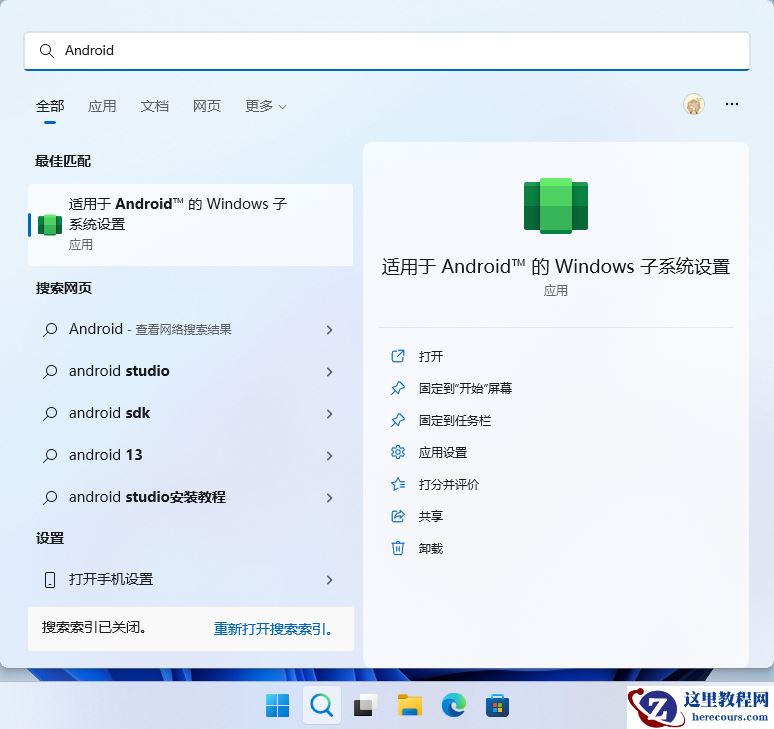The image size is (774, 729).
Task: Expand the chevron next to android 13
Action: 329,456
